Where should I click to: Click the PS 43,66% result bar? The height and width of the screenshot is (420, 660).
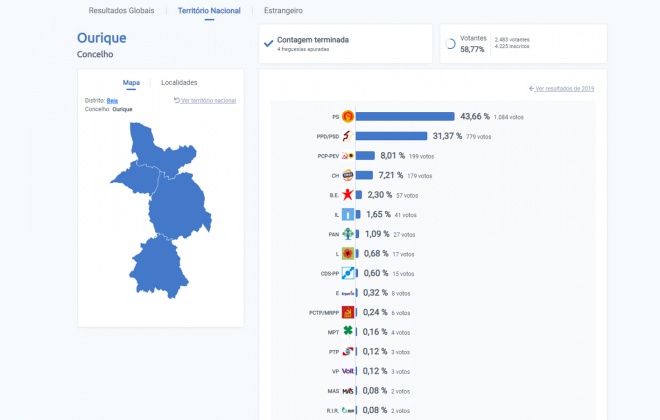tap(405, 117)
